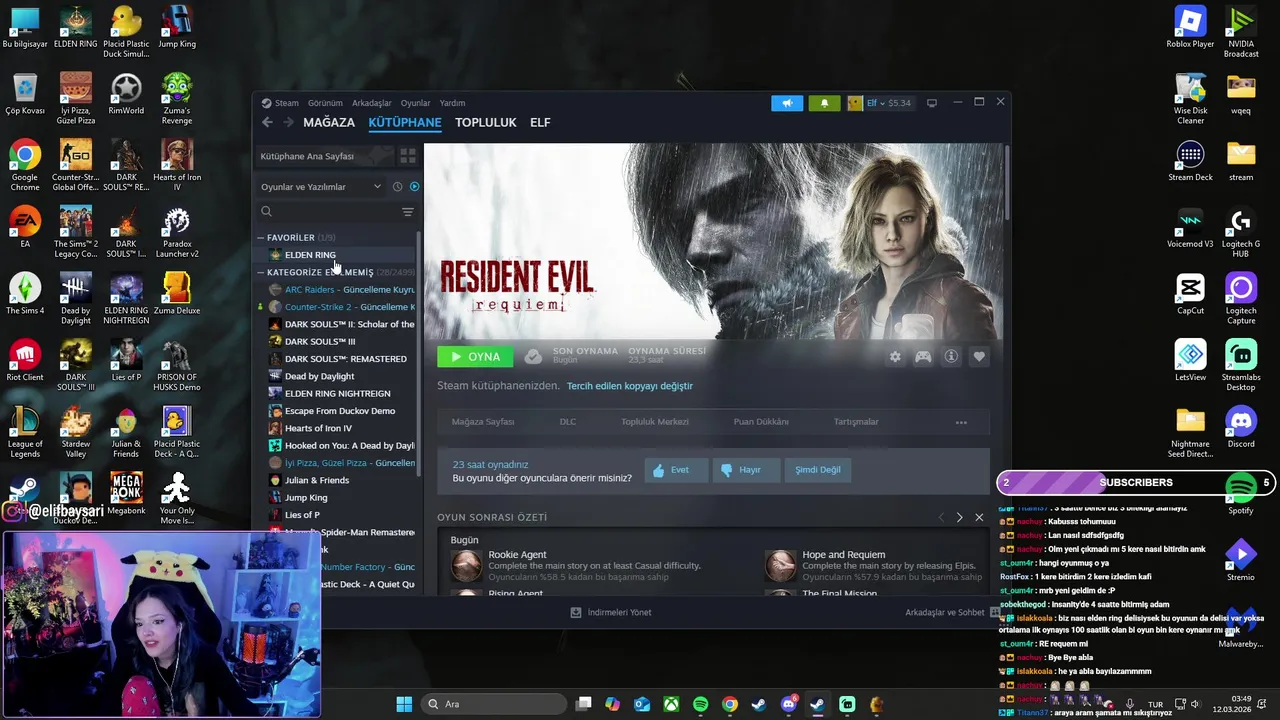Recommend the game with Evet button
1280x720 pixels.
(676, 470)
